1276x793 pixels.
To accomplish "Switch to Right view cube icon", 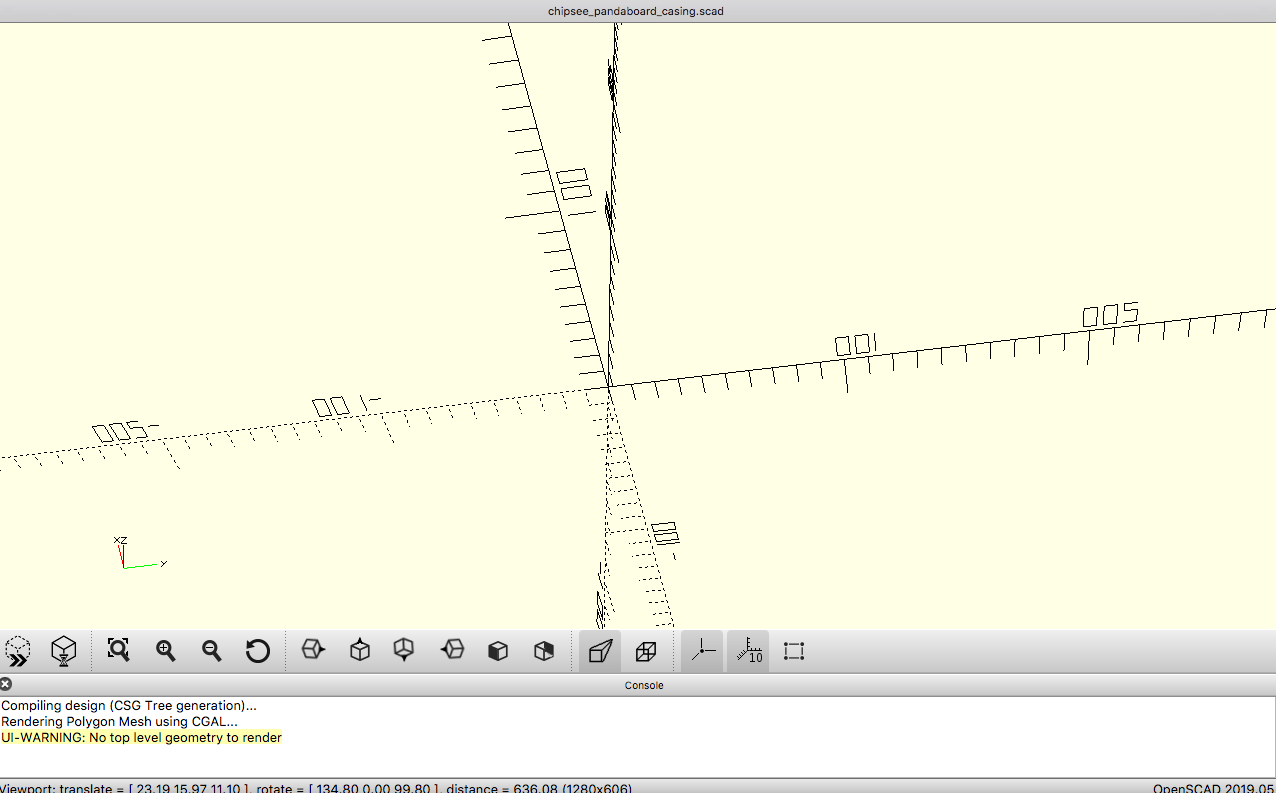I will click(314, 651).
